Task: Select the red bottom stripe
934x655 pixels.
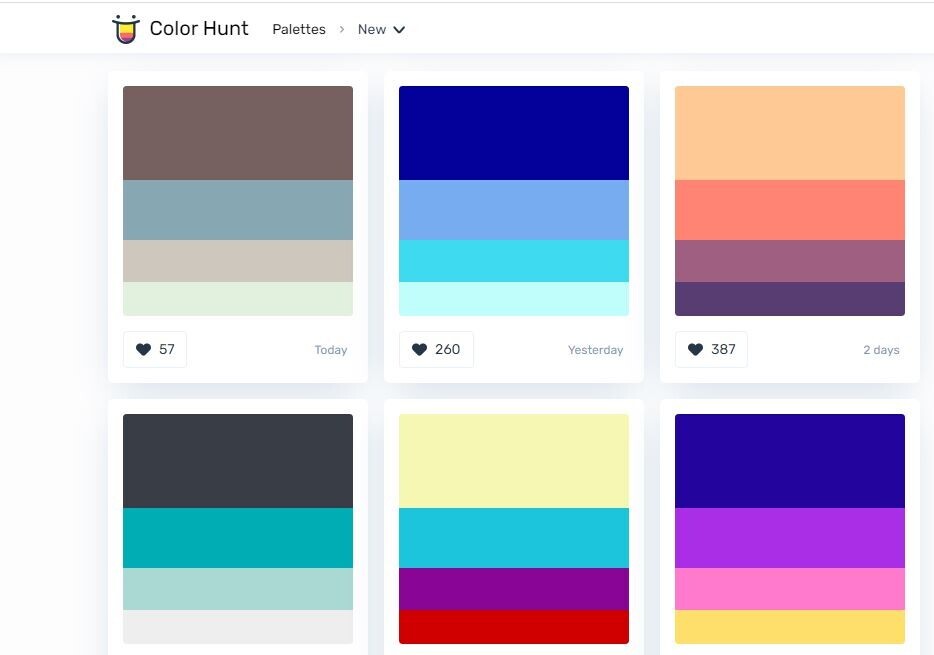Action: (513, 626)
